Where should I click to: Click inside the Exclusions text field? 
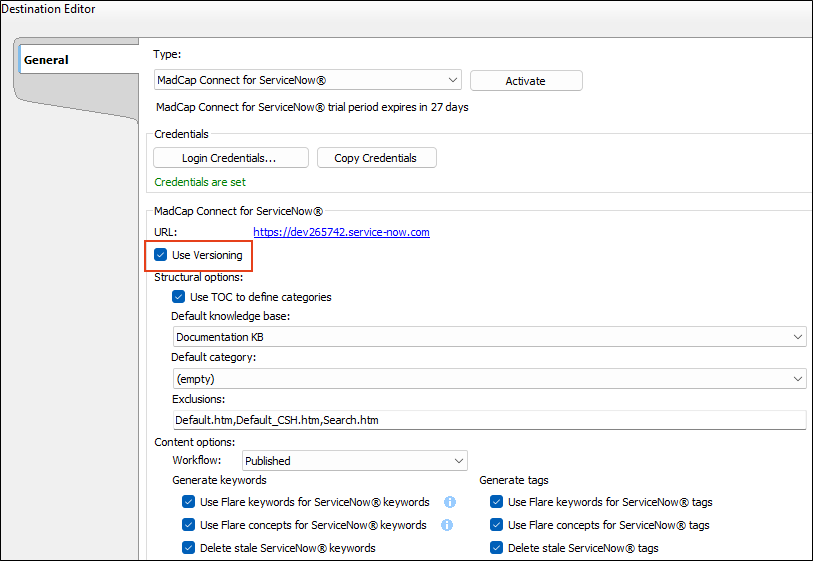point(489,420)
